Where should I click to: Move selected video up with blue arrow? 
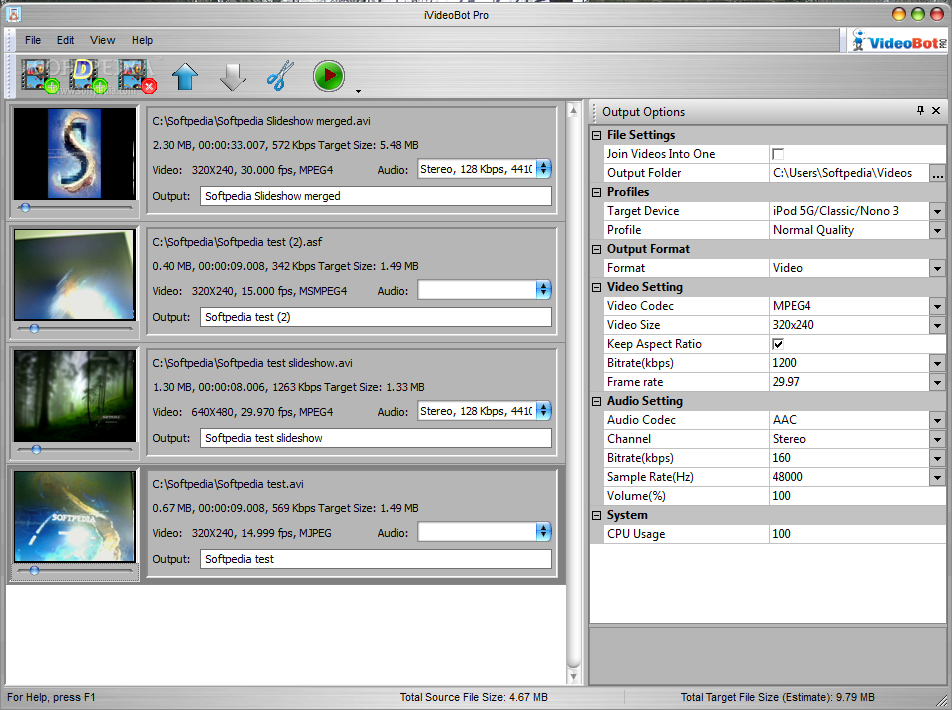coord(185,77)
